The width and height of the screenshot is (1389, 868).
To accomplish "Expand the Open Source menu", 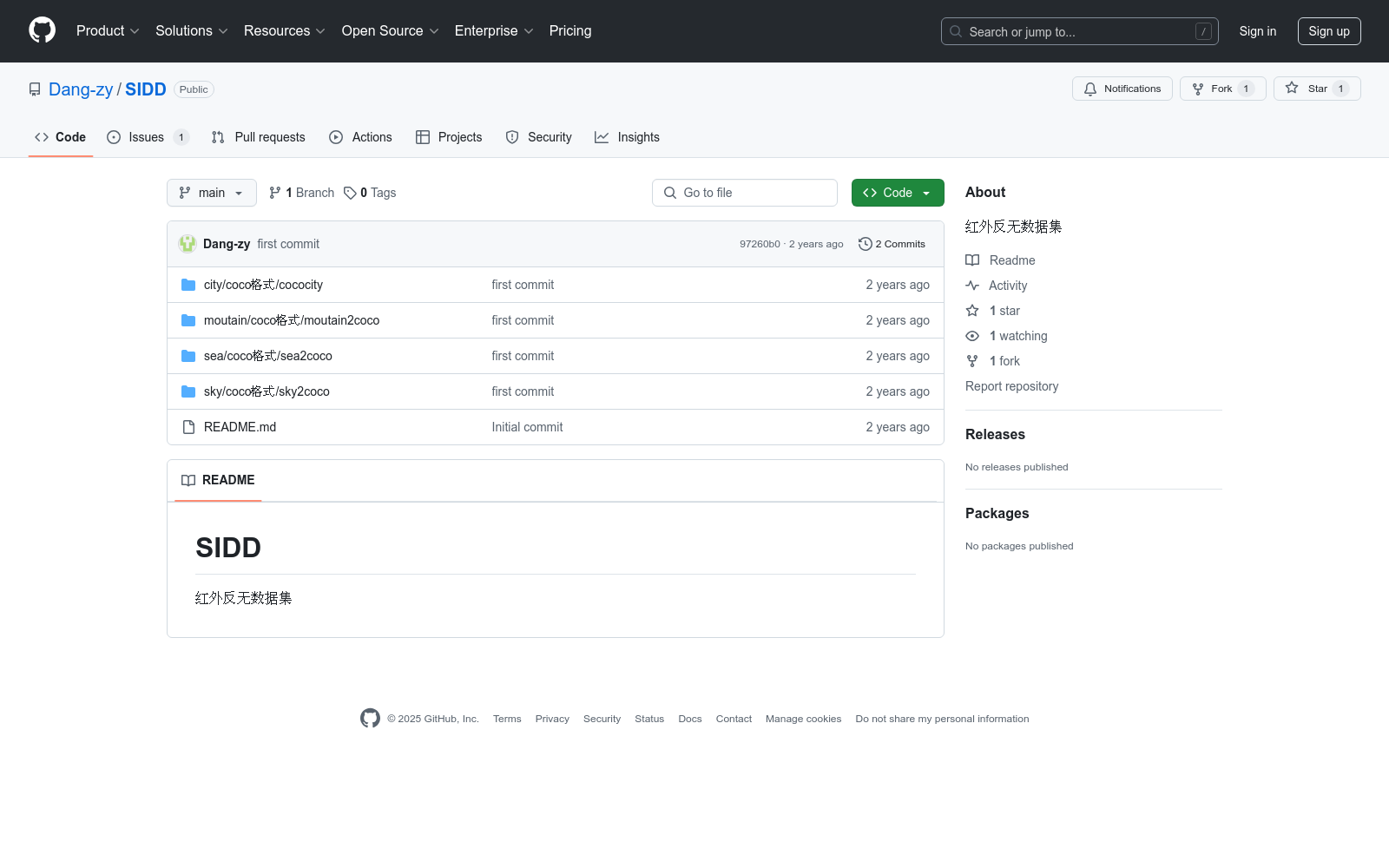I will click(391, 30).
